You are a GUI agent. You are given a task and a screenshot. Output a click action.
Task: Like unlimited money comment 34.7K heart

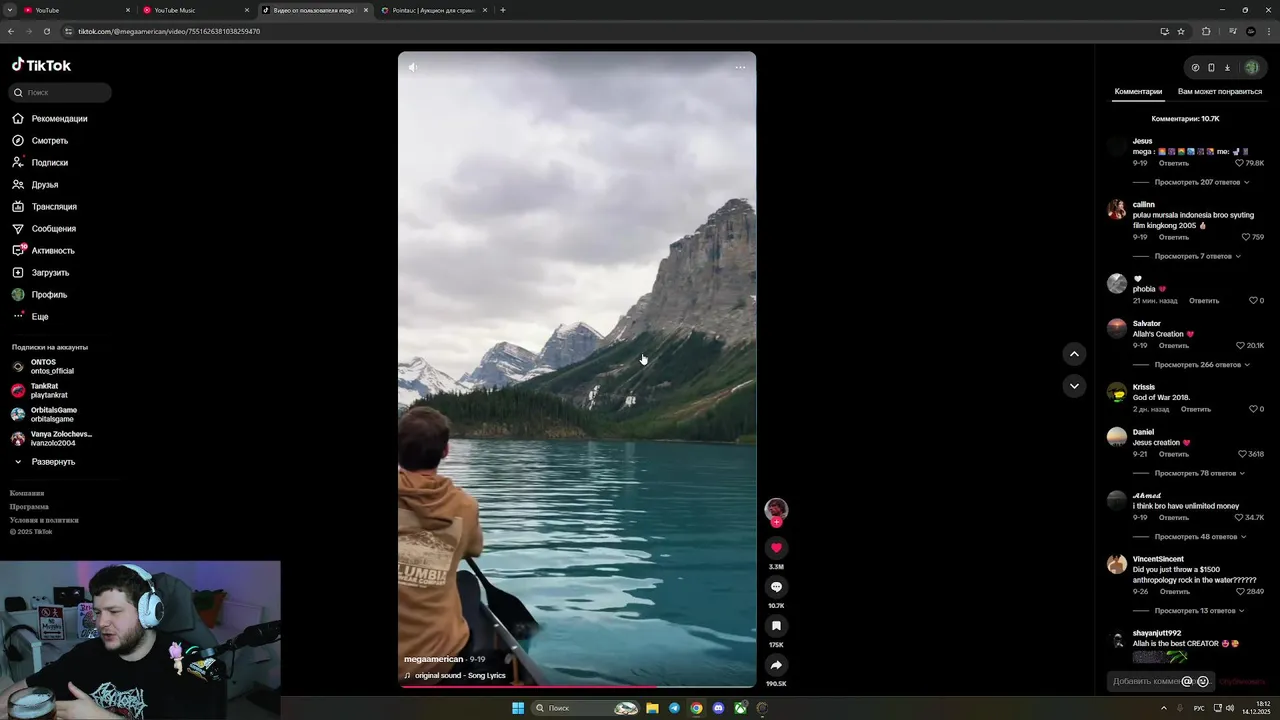tap(1240, 517)
